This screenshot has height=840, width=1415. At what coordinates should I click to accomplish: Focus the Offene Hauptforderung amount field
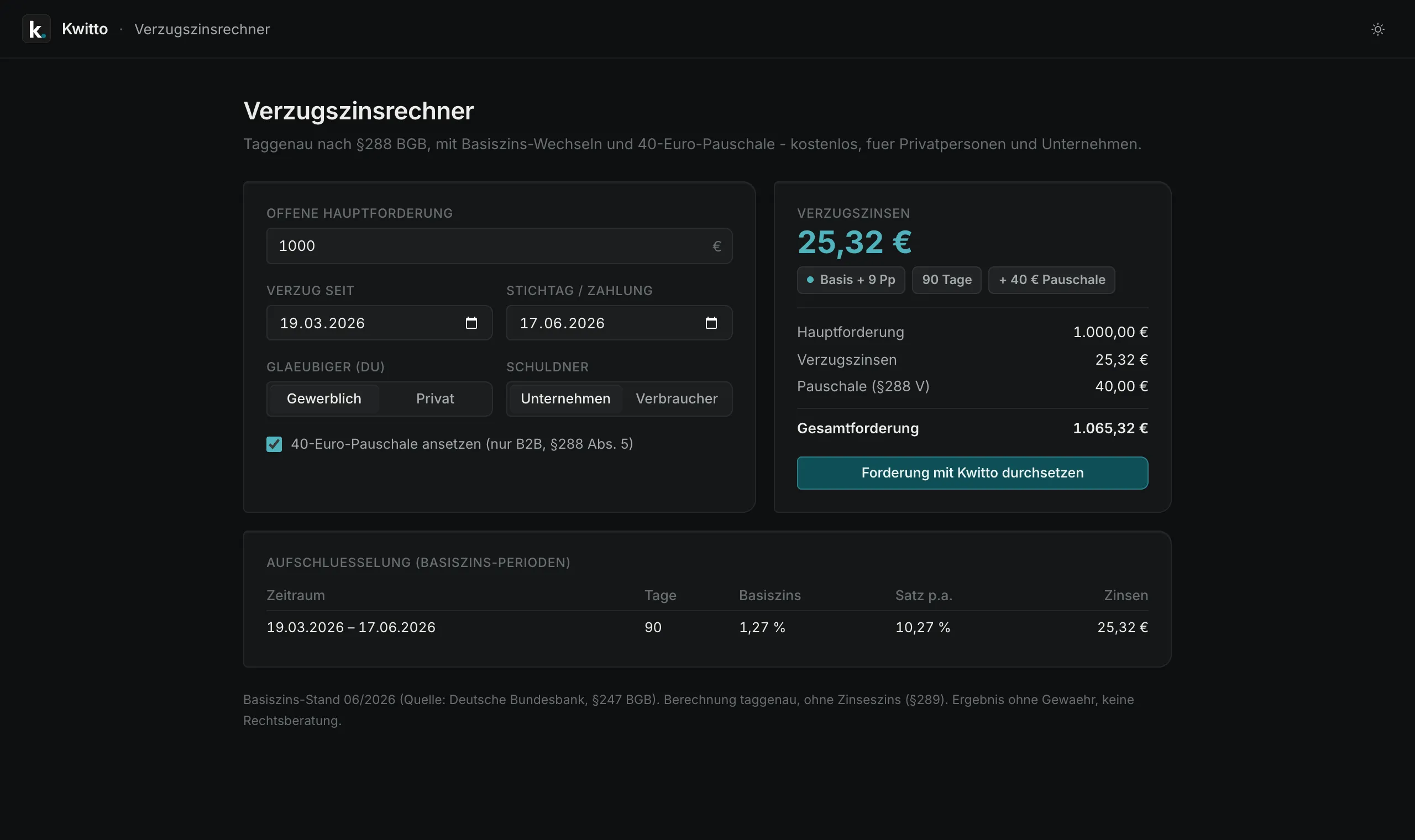[x=499, y=246]
